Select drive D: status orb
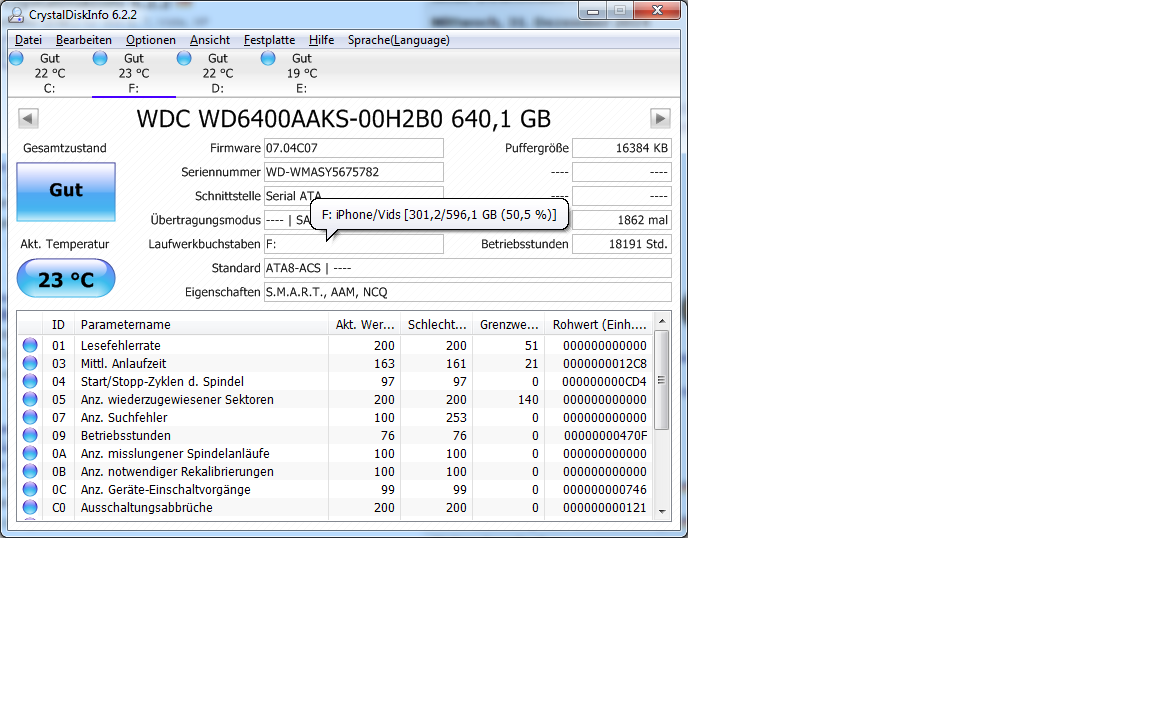The width and height of the screenshot is (1152, 720). pyautogui.click(x=184, y=58)
